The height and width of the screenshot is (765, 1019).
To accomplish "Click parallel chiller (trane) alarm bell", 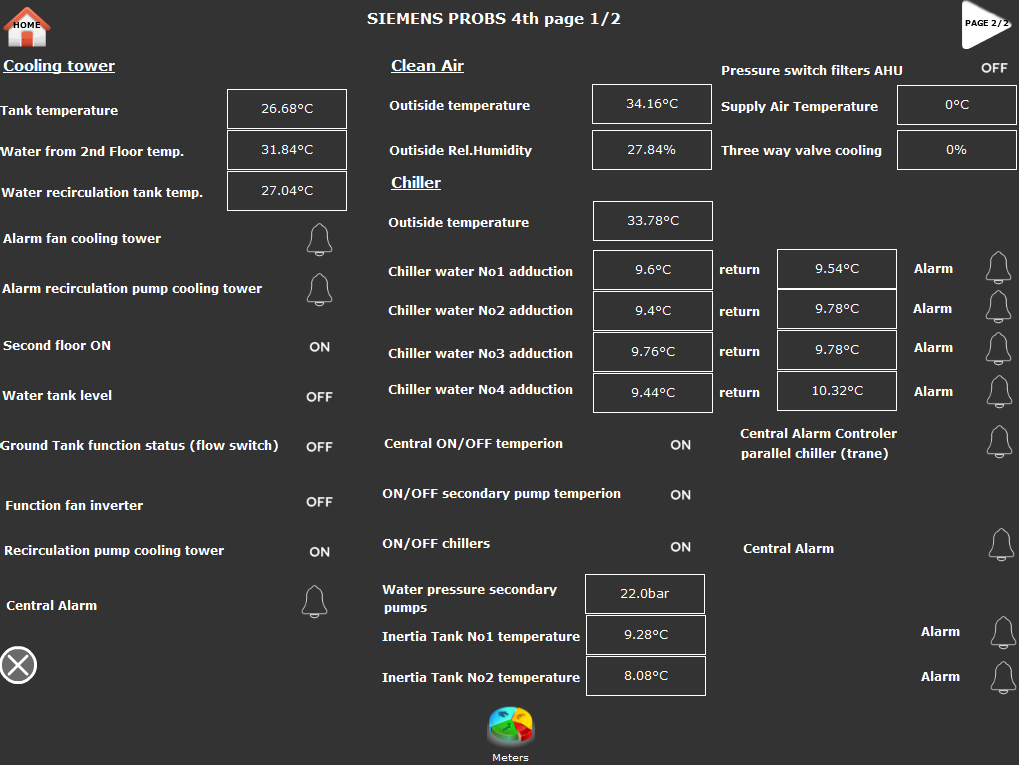I will (998, 441).
